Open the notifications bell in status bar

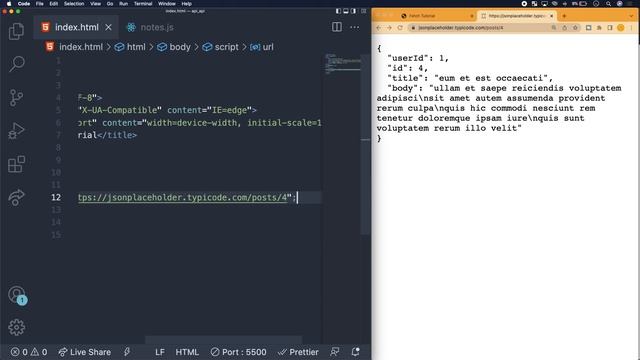356,352
